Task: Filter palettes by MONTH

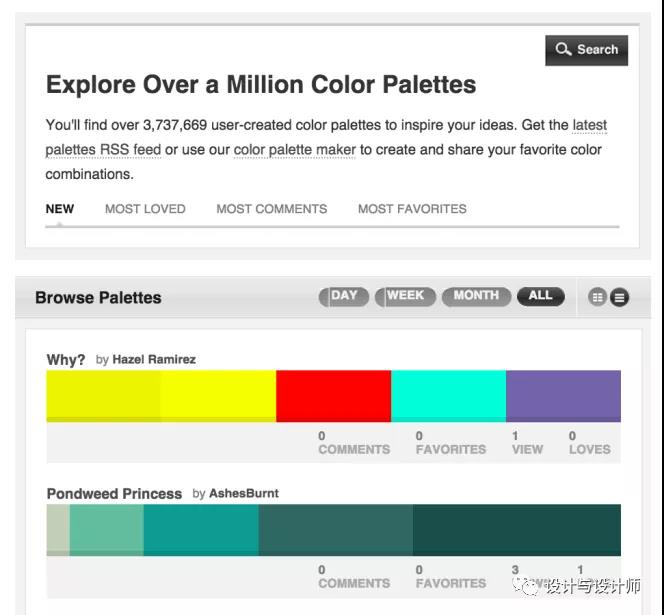Action: pos(476,296)
